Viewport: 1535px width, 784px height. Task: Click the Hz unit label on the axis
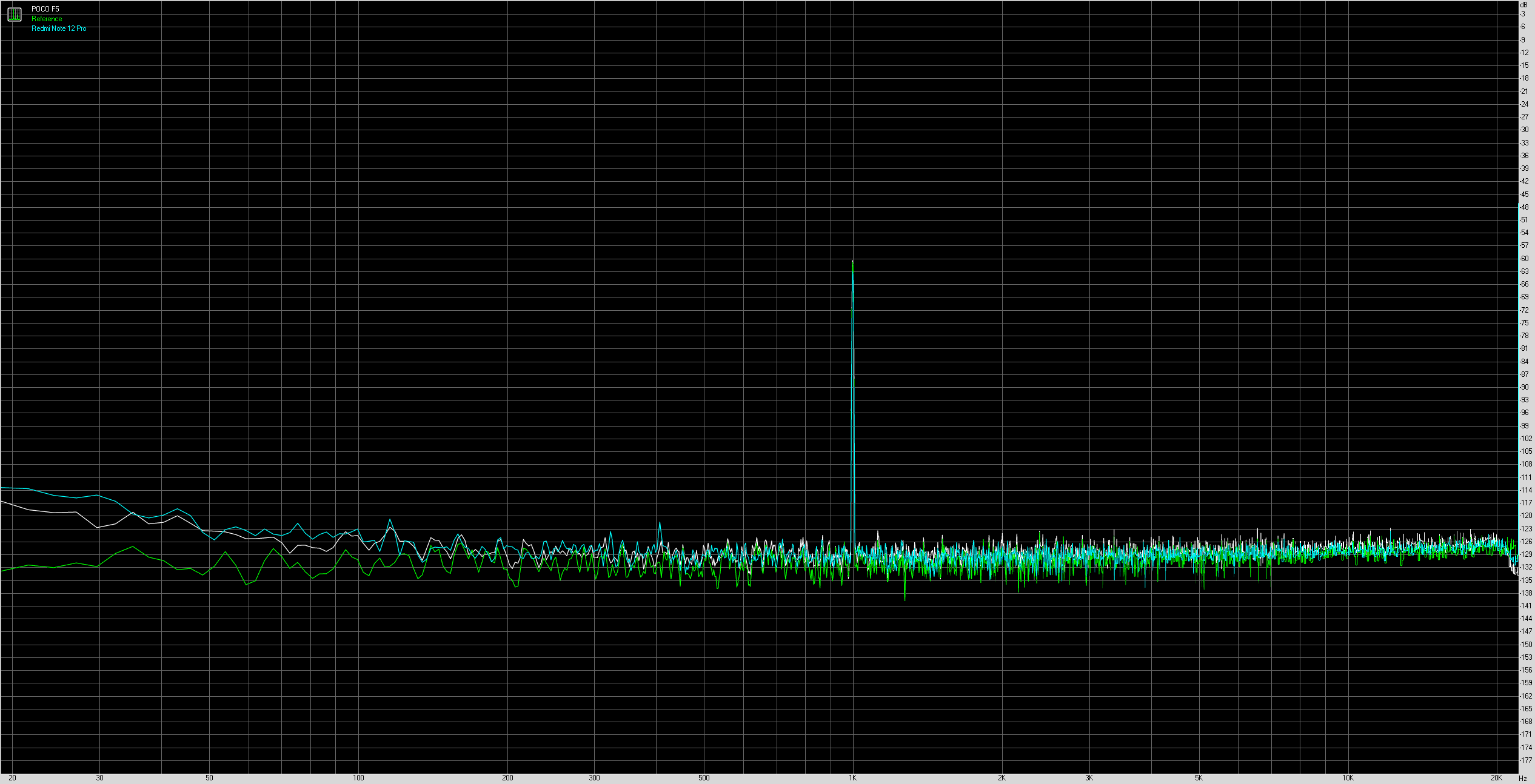click(1522, 779)
